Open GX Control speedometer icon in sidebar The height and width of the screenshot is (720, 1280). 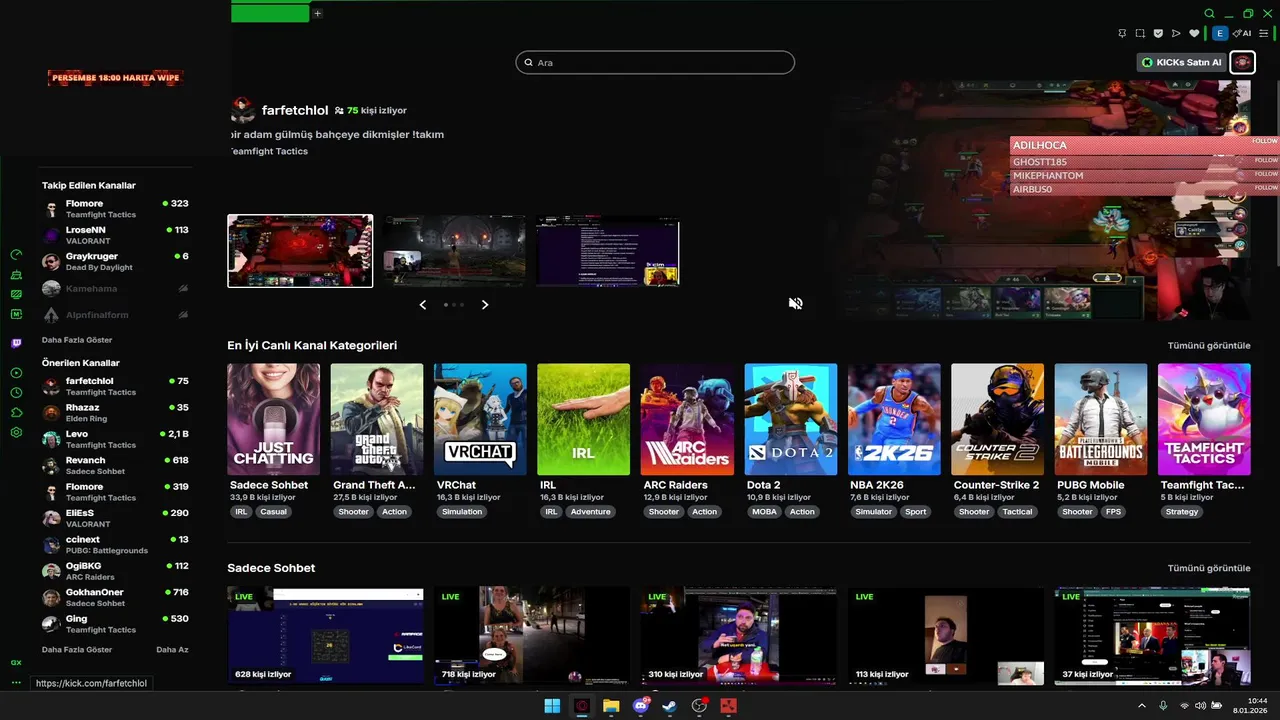16,255
